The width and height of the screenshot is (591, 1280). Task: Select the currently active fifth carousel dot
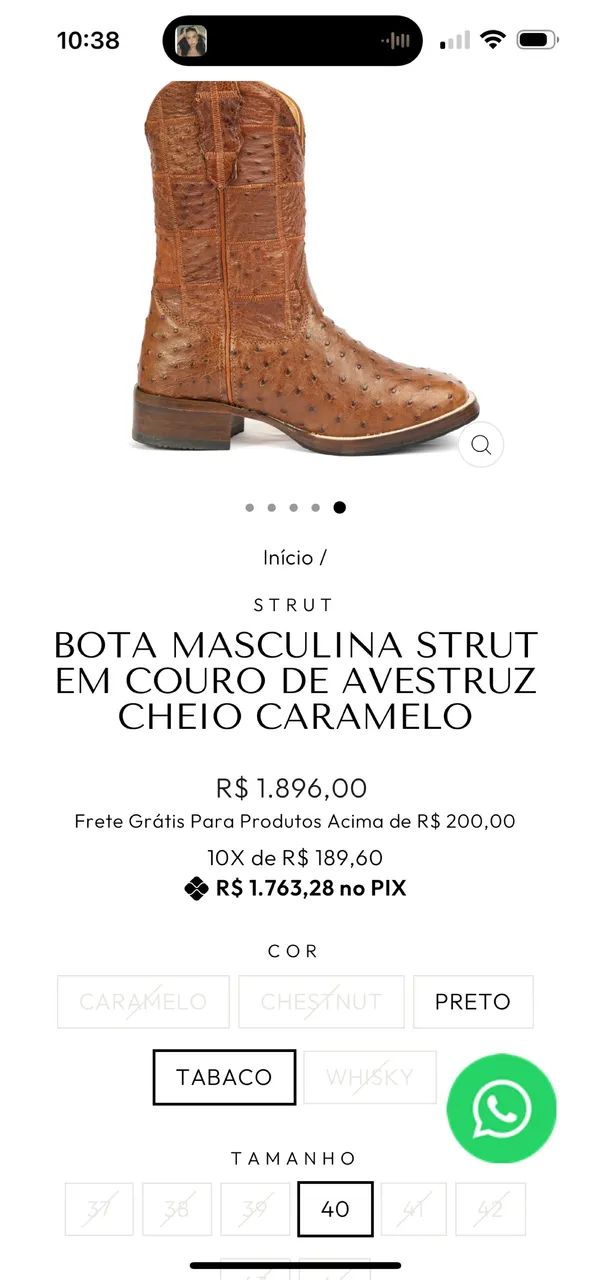340,507
